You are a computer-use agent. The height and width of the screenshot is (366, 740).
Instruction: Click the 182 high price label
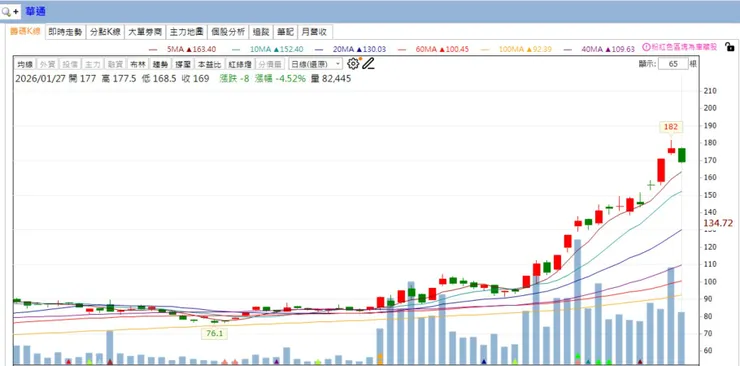[671, 126]
